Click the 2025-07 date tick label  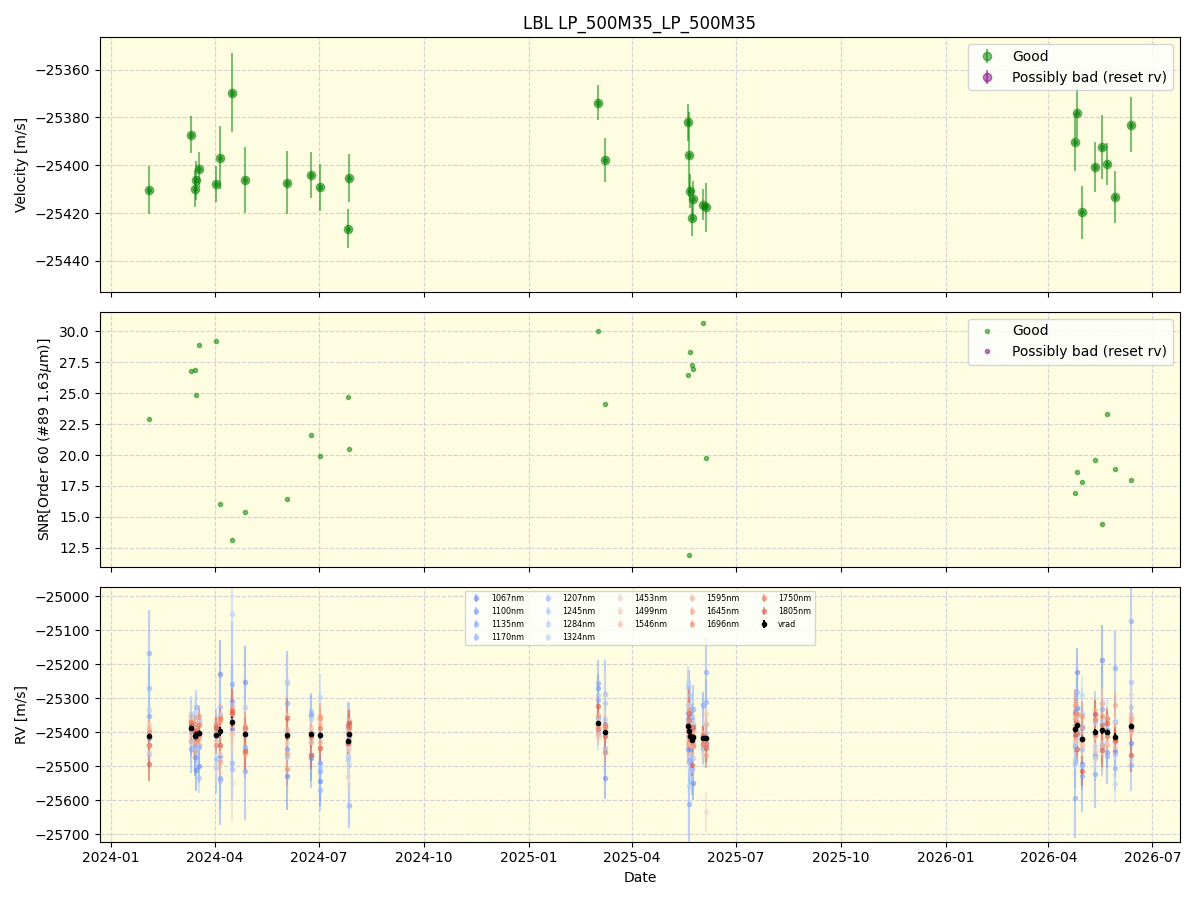736,857
